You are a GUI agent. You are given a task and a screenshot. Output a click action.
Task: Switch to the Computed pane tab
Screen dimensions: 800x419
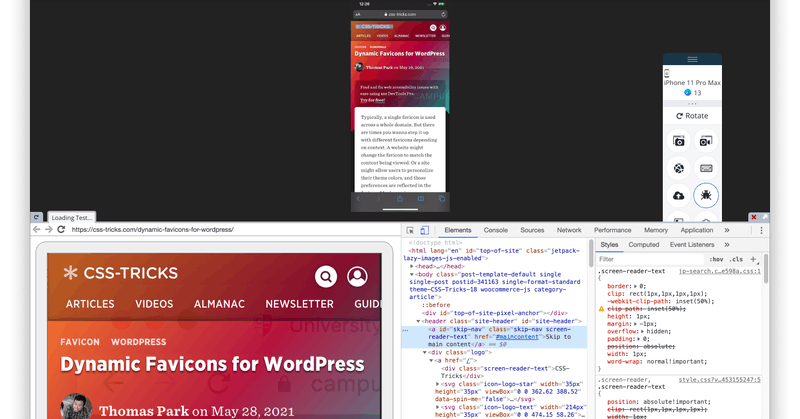coord(643,244)
